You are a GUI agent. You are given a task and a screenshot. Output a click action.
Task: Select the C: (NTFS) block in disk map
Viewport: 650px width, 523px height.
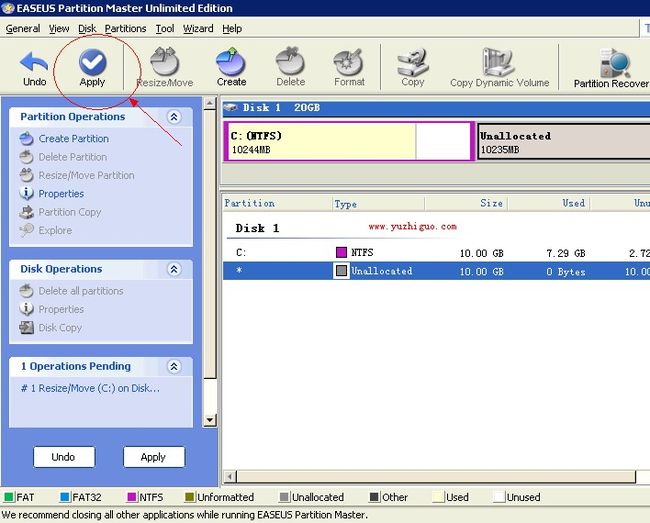(x=349, y=141)
